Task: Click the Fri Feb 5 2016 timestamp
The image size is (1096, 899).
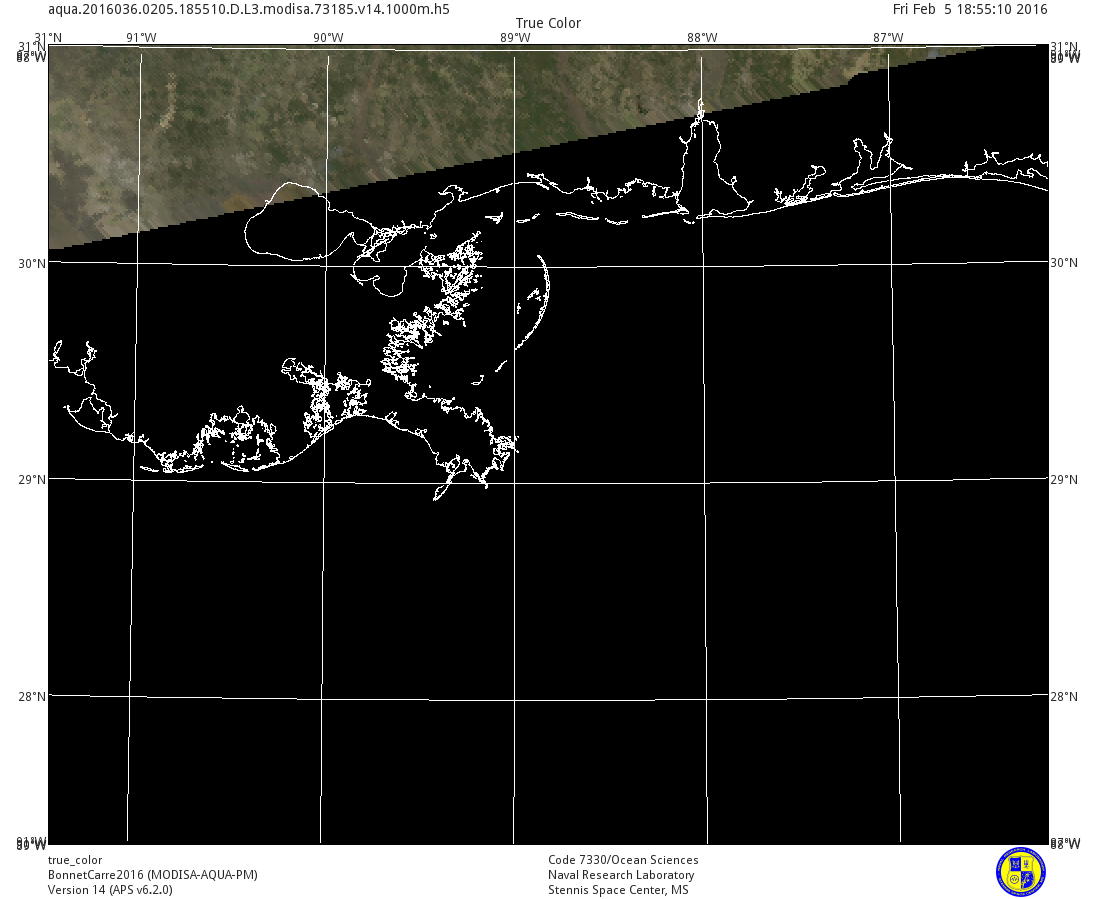Action: pos(970,9)
